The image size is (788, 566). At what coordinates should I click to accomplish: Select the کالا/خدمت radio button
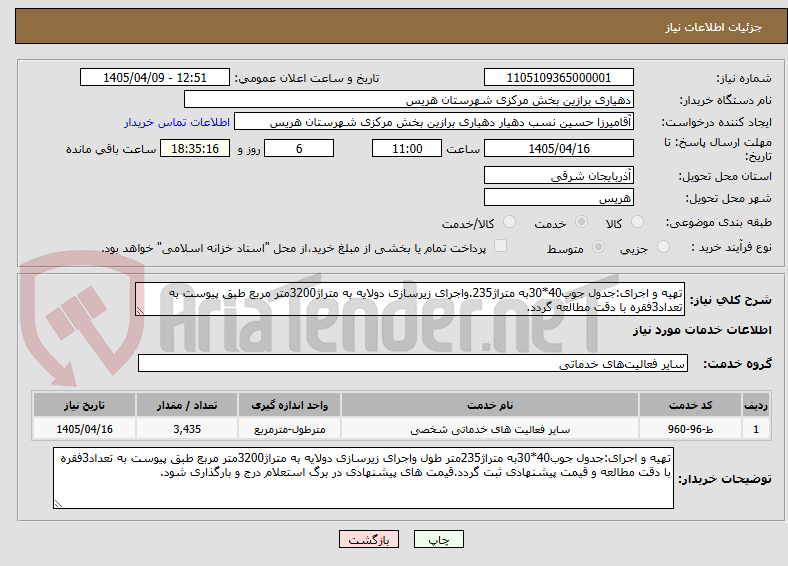[510, 222]
